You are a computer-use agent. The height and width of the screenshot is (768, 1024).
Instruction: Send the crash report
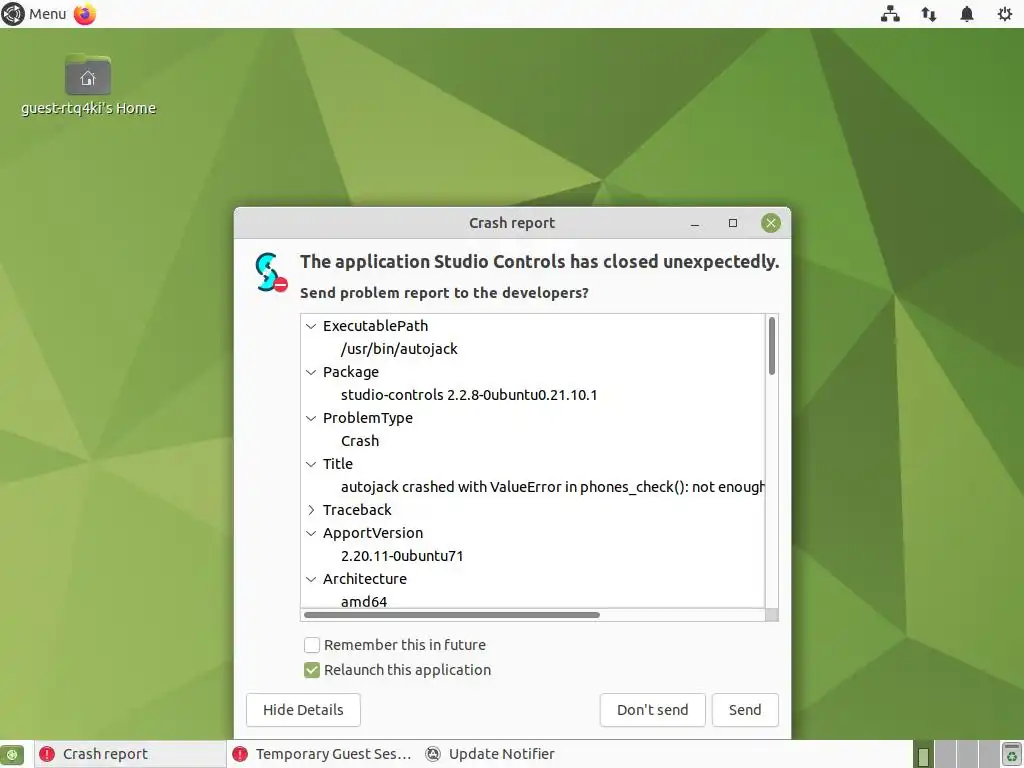pos(745,710)
